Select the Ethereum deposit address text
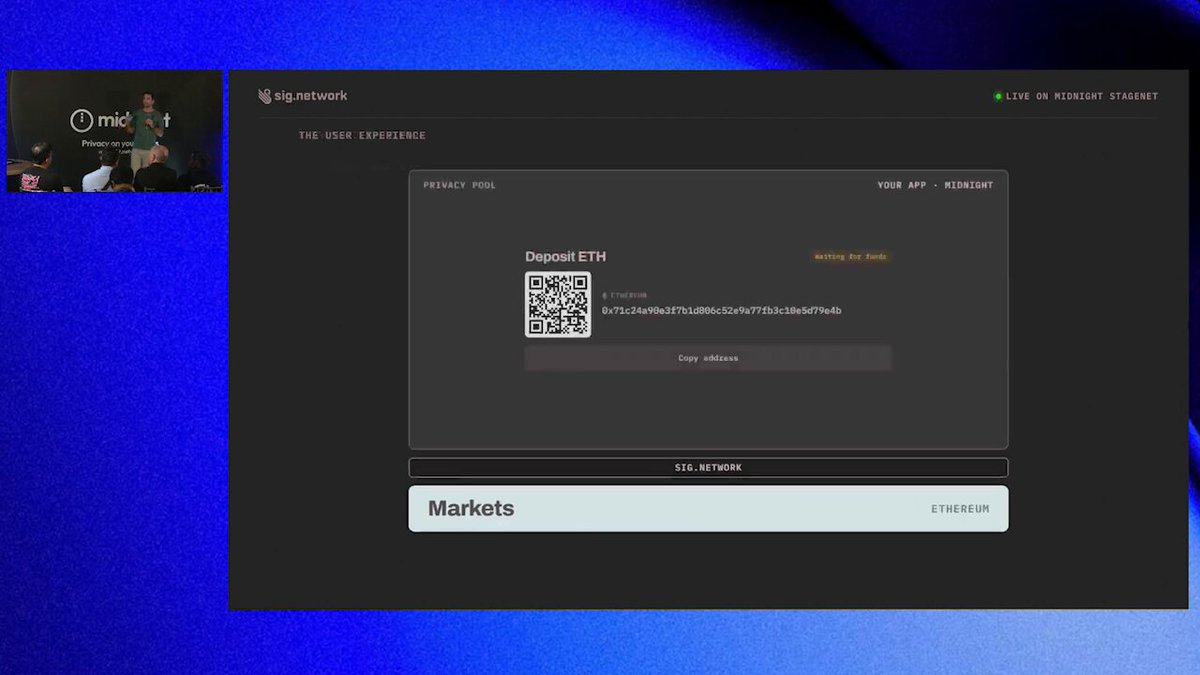1200x675 pixels. tap(721, 311)
